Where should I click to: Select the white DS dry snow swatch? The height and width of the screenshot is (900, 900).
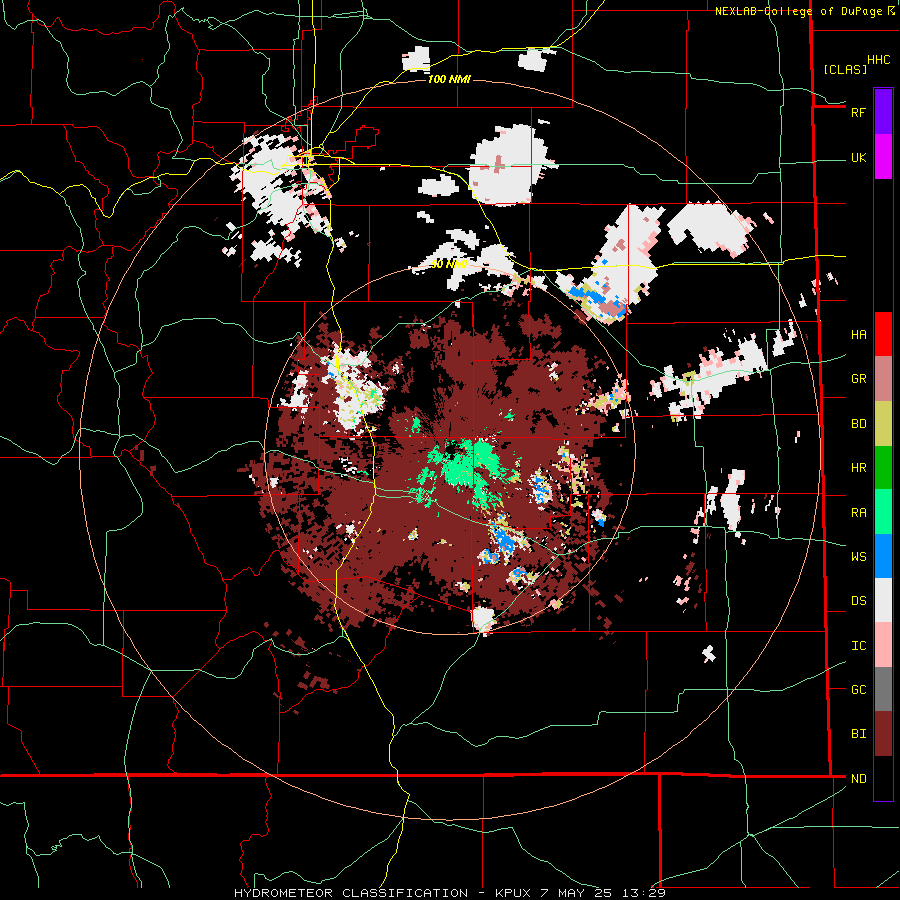[883, 600]
